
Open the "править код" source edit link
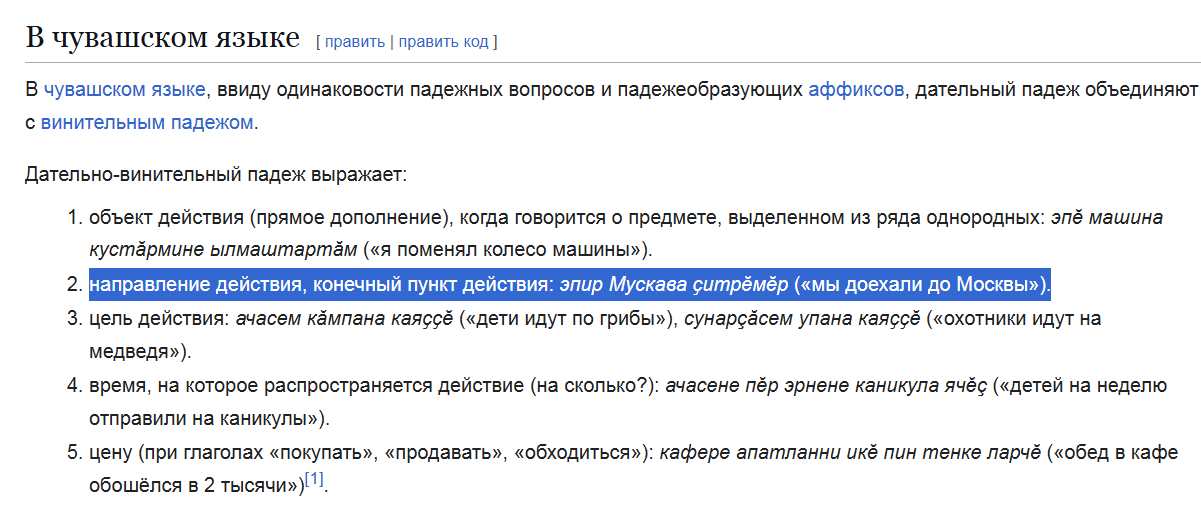[444, 42]
